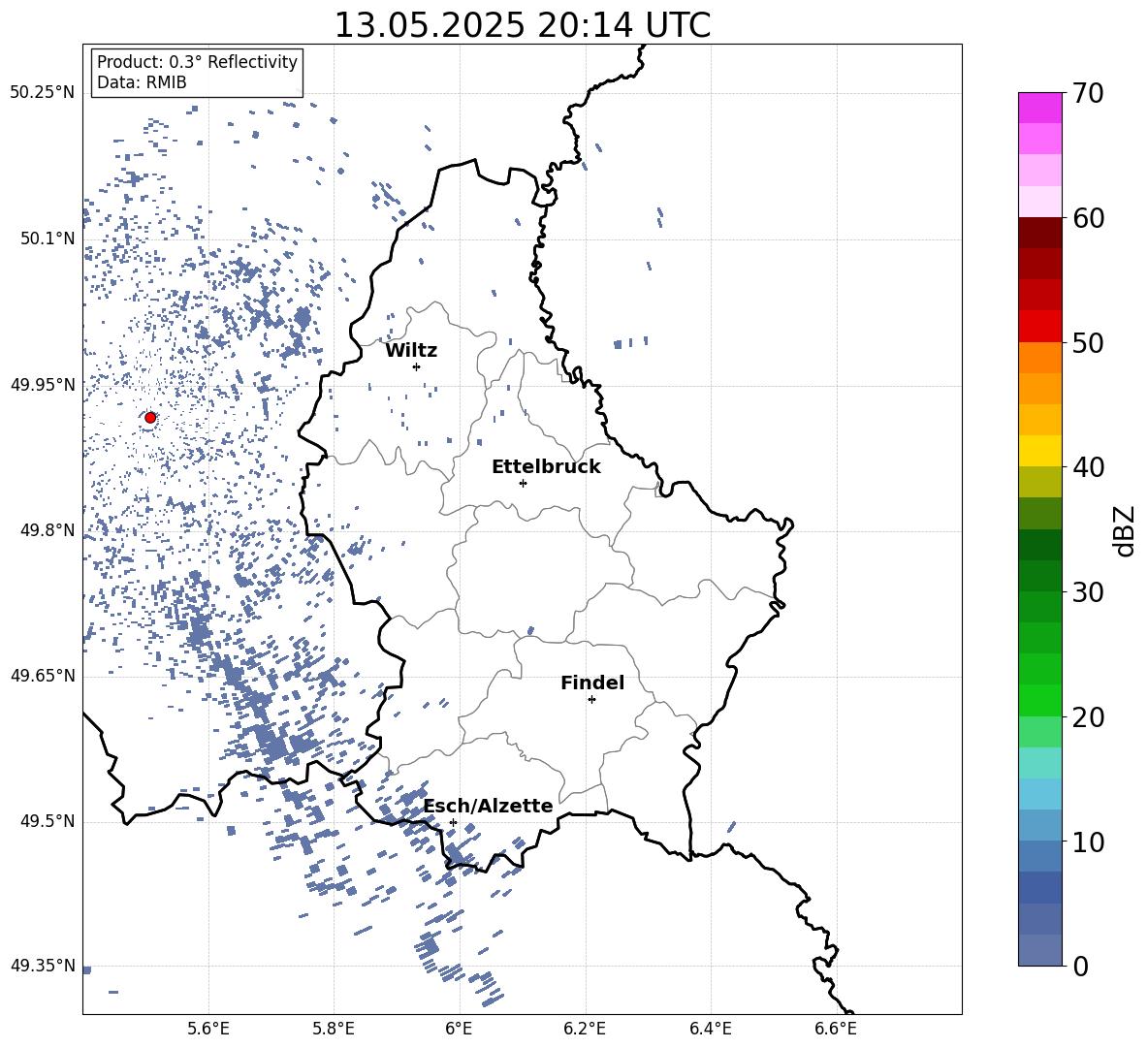Click the magenta swatch atop the colorbar
This screenshot has height=1048, width=1148.
pos(1040,109)
